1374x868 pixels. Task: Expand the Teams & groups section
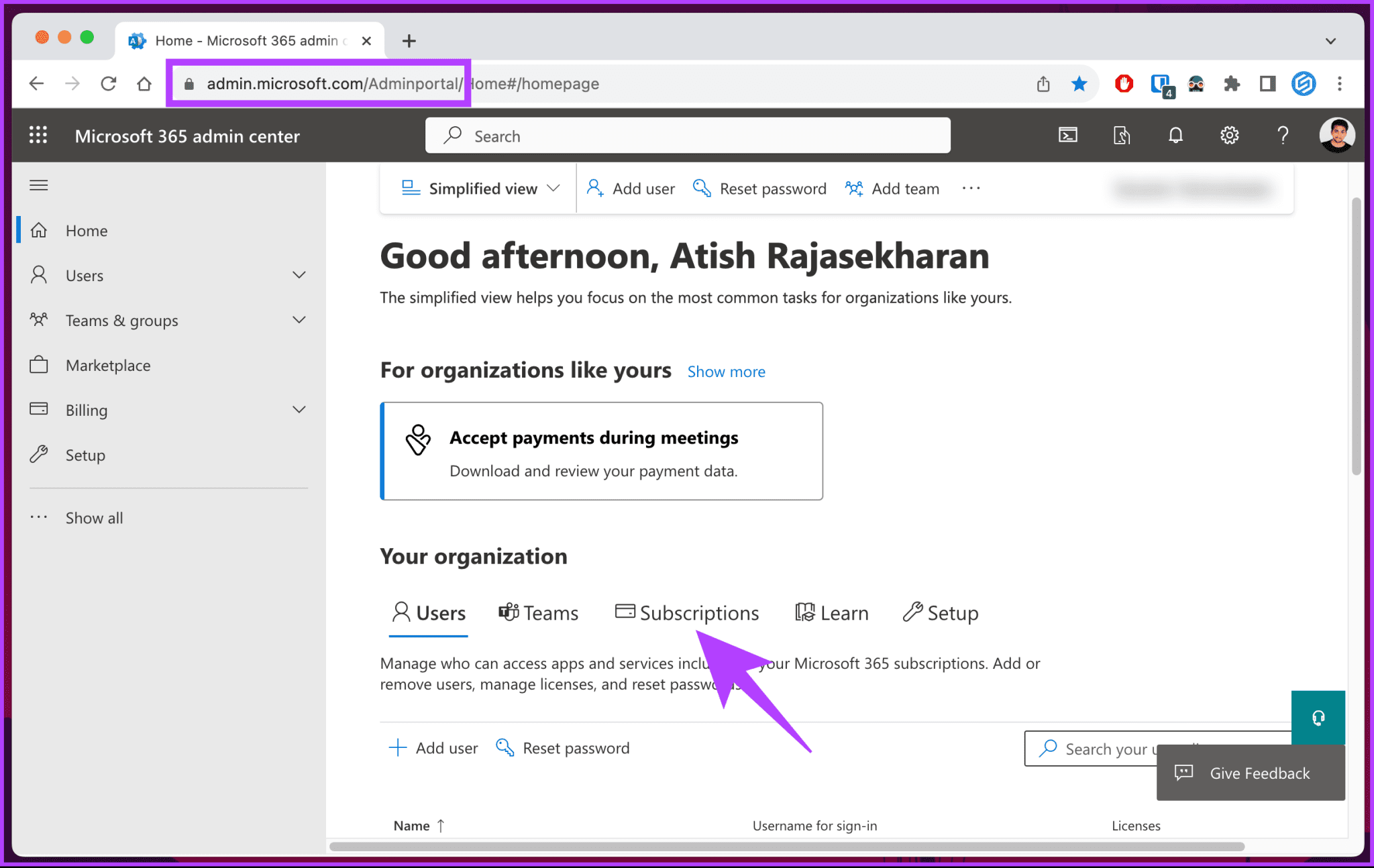tap(299, 320)
